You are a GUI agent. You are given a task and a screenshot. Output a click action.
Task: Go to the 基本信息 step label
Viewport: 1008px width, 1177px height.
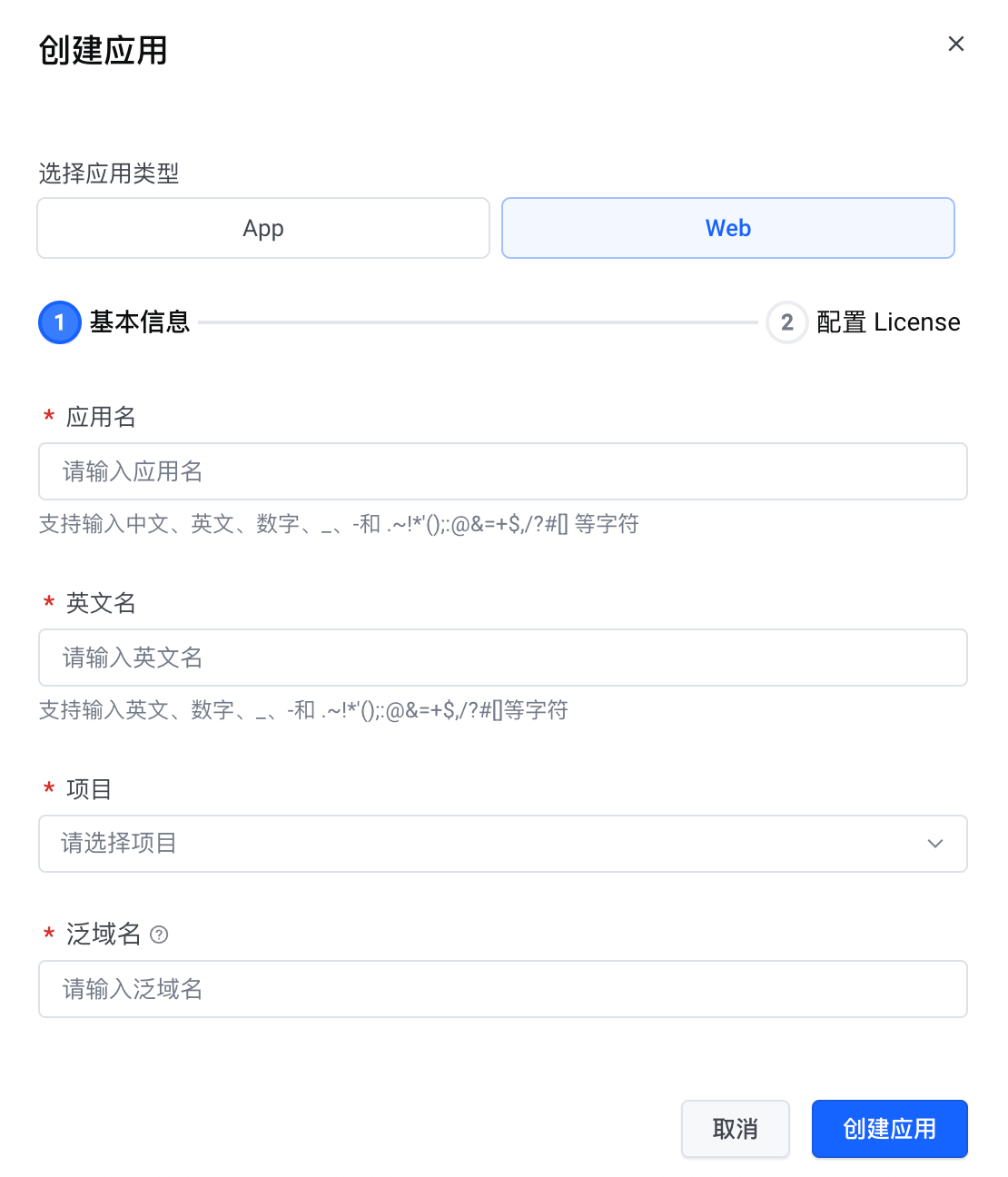click(140, 322)
